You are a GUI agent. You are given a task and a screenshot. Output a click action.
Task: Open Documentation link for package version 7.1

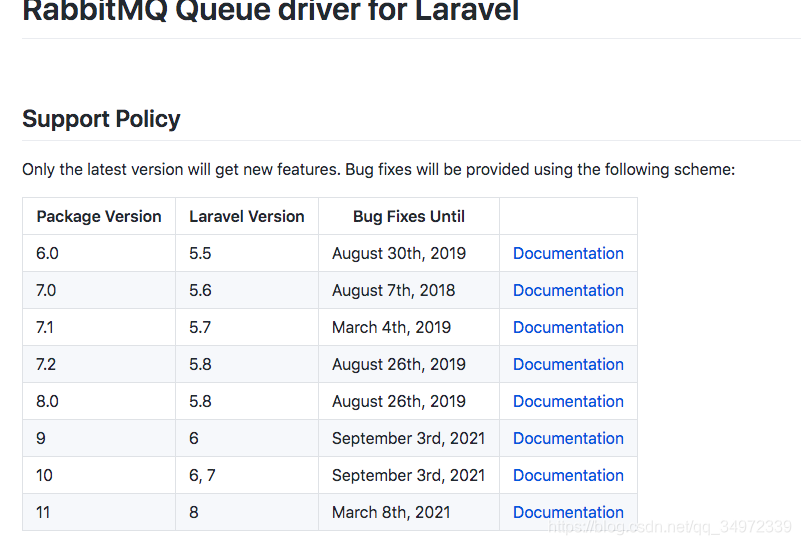tap(568, 327)
